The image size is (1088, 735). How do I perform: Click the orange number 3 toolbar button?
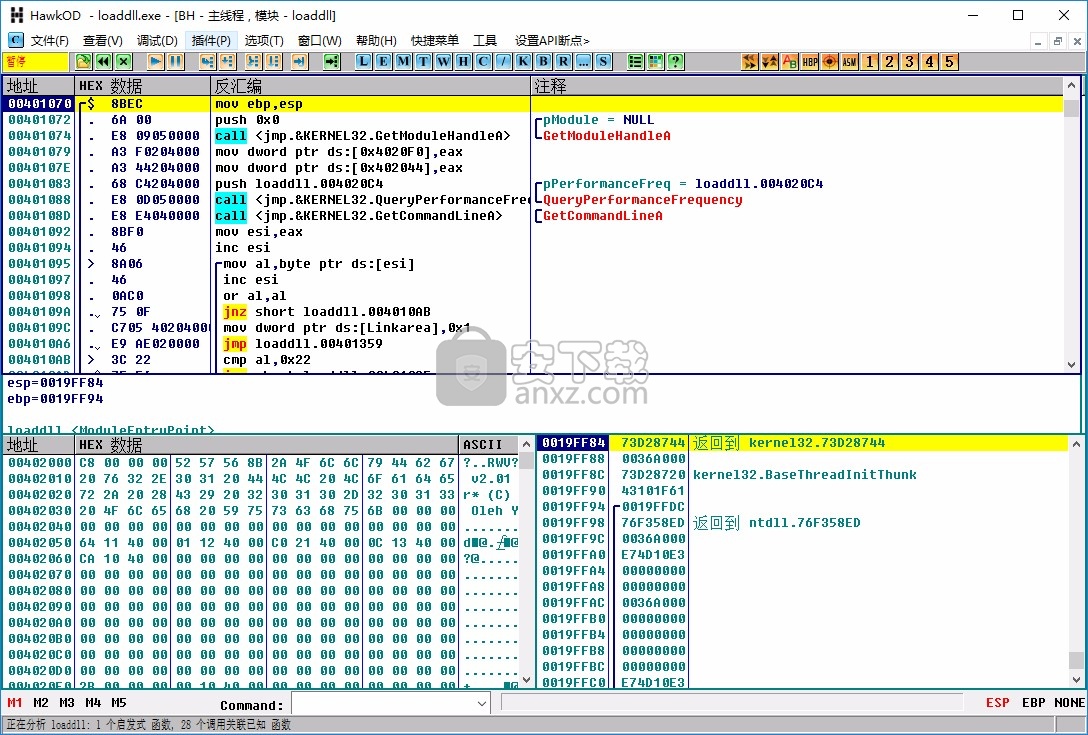click(910, 62)
